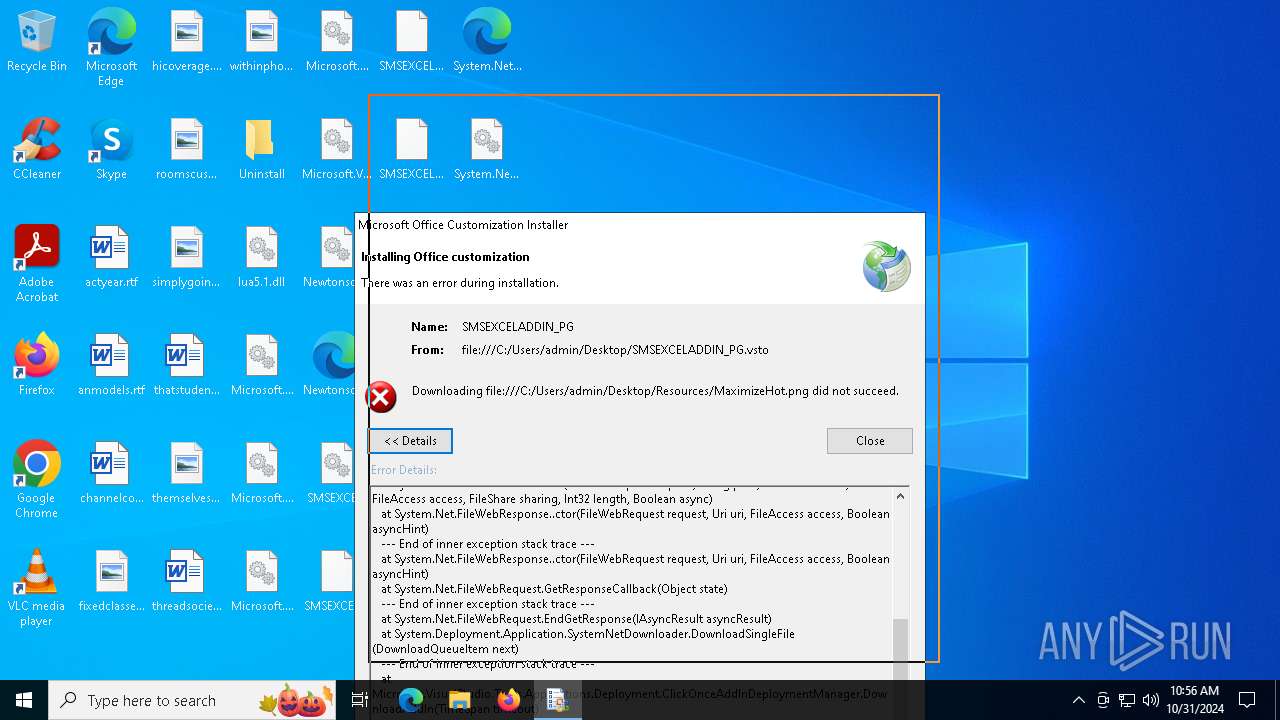The image size is (1280, 720).
Task: Open Edge from the taskbar
Action: pos(411,700)
